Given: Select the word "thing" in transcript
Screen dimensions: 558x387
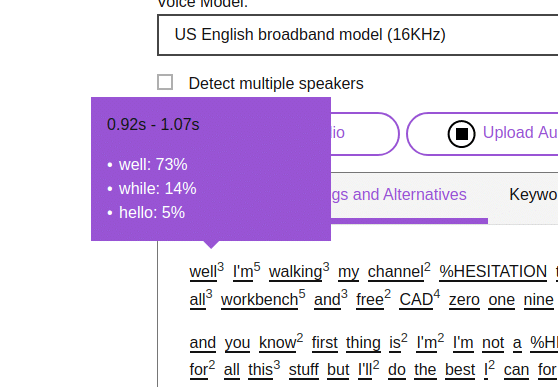Looking at the screenshot, I should tap(363, 343).
